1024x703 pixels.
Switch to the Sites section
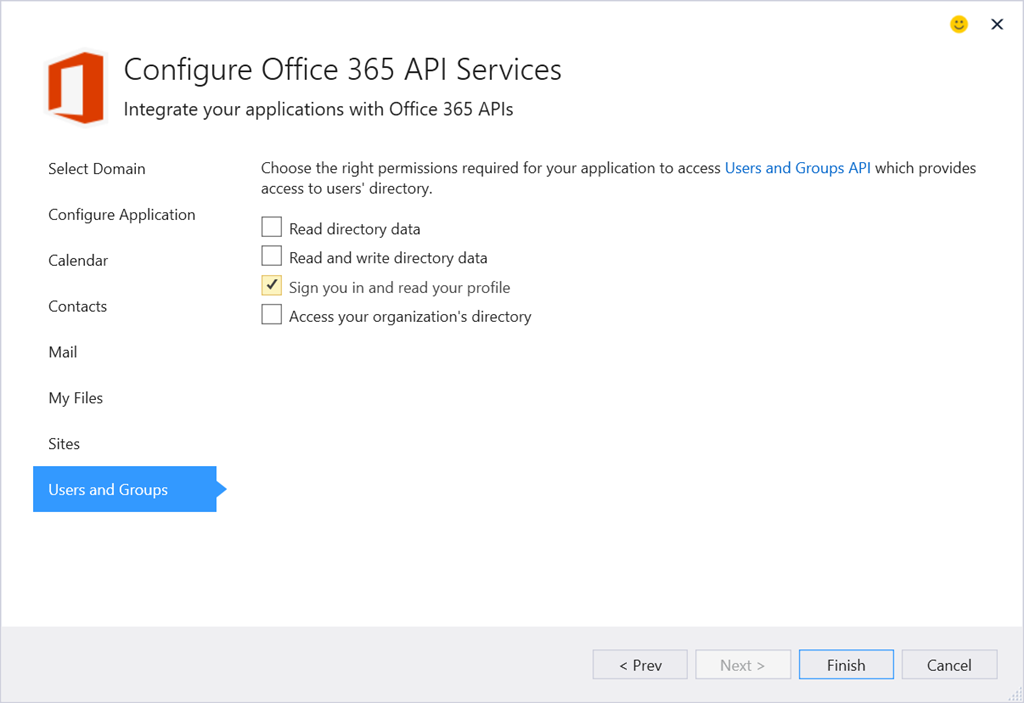[x=64, y=444]
